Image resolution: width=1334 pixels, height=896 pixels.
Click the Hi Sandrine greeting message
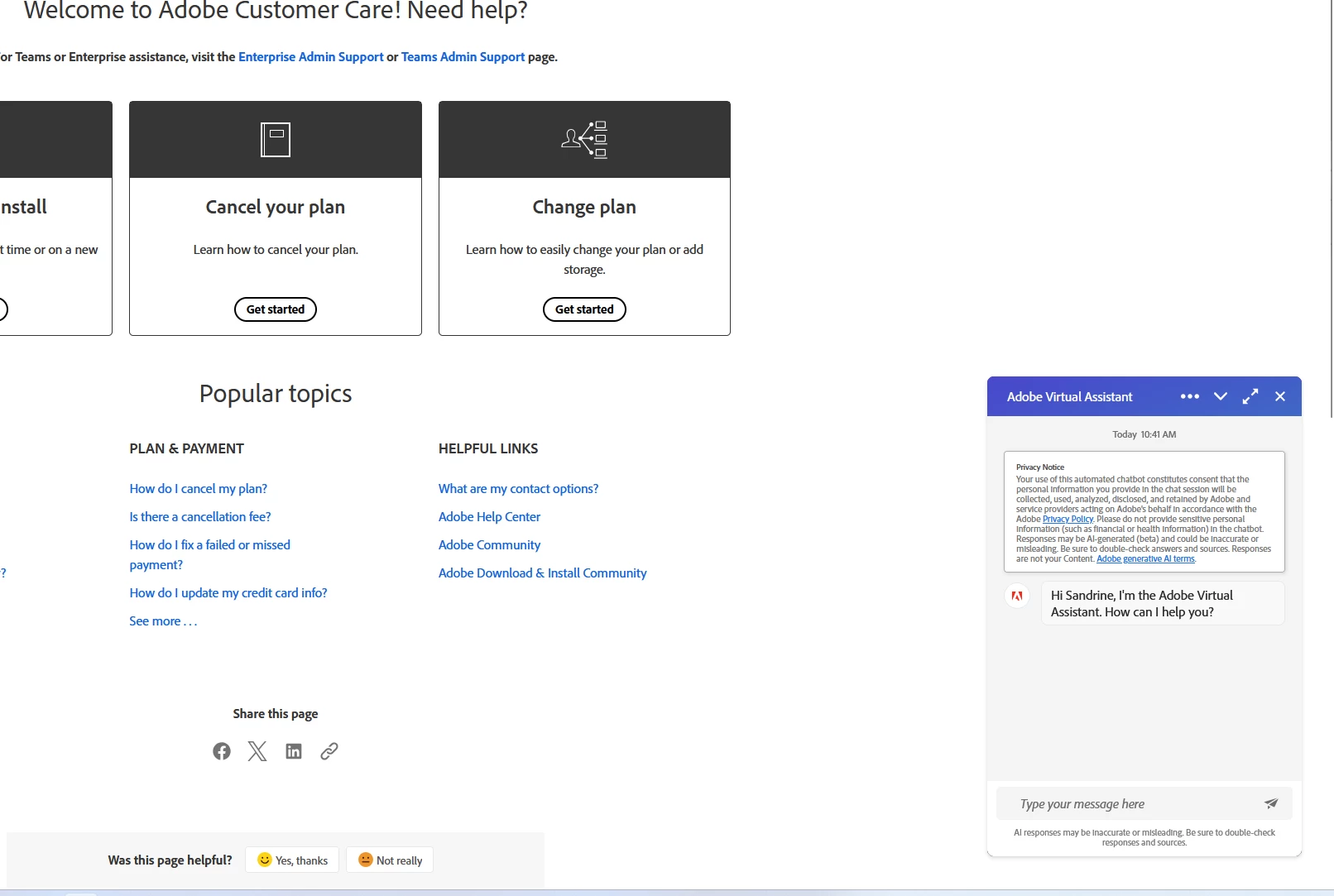pyautogui.click(x=1163, y=603)
